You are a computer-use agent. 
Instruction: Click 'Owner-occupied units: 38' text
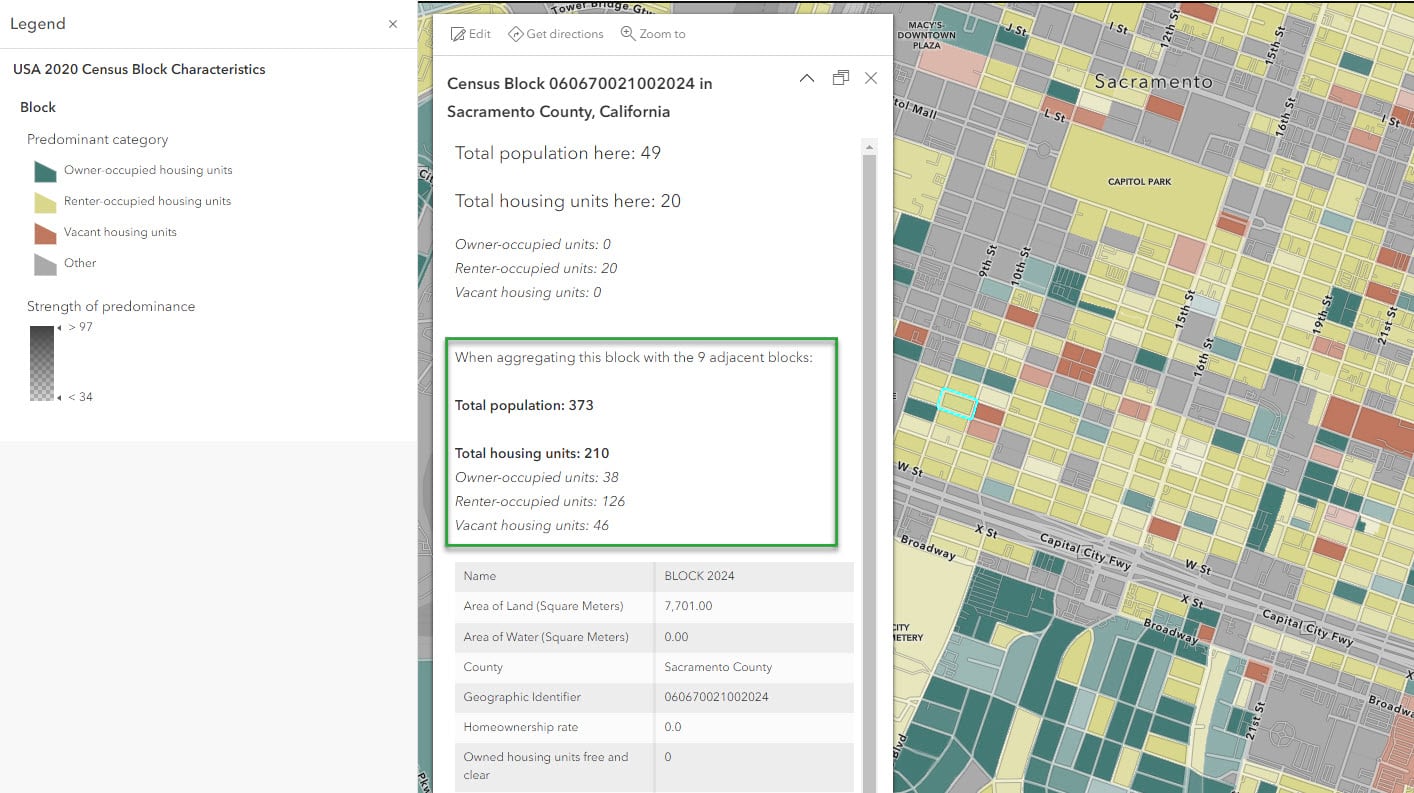pyautogui.click(x=537, y=477)
